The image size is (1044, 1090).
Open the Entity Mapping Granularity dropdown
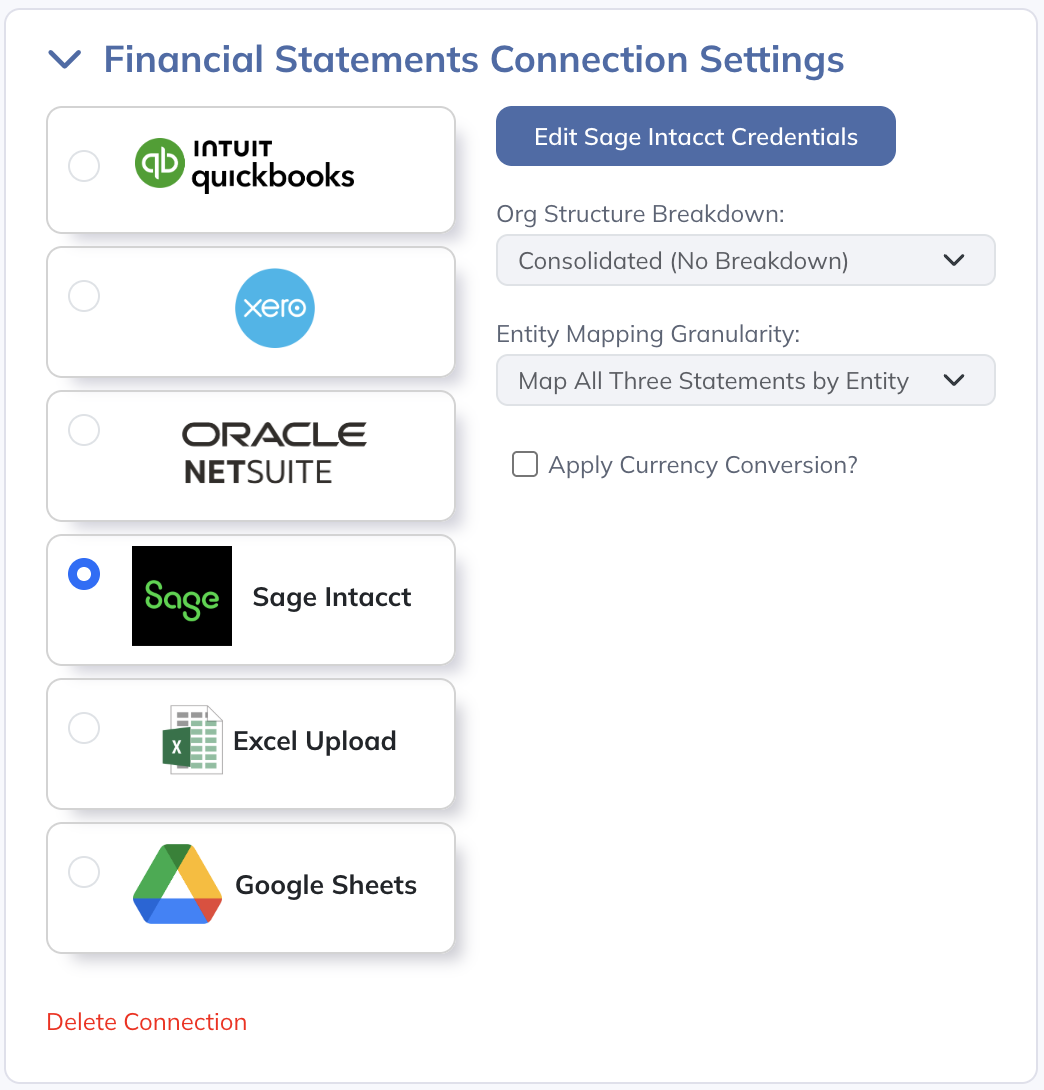(x=745, y=381)
